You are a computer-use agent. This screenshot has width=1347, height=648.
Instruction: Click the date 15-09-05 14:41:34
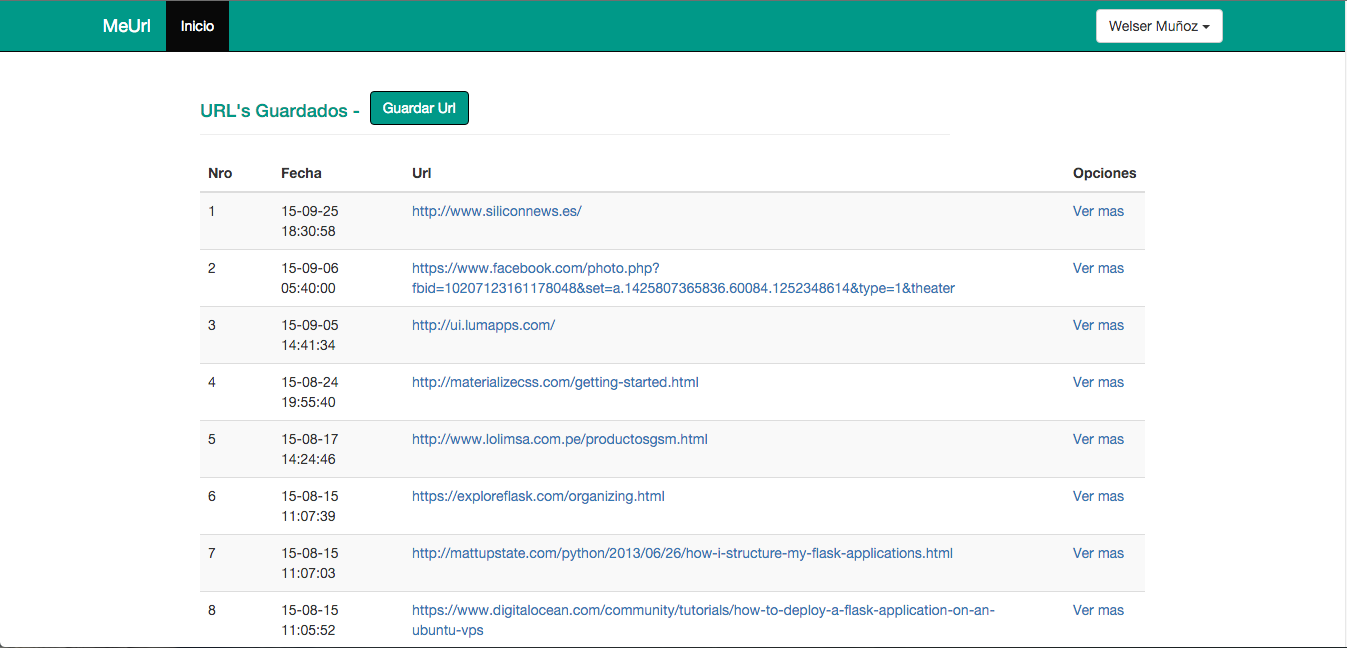tap(310, 335)
